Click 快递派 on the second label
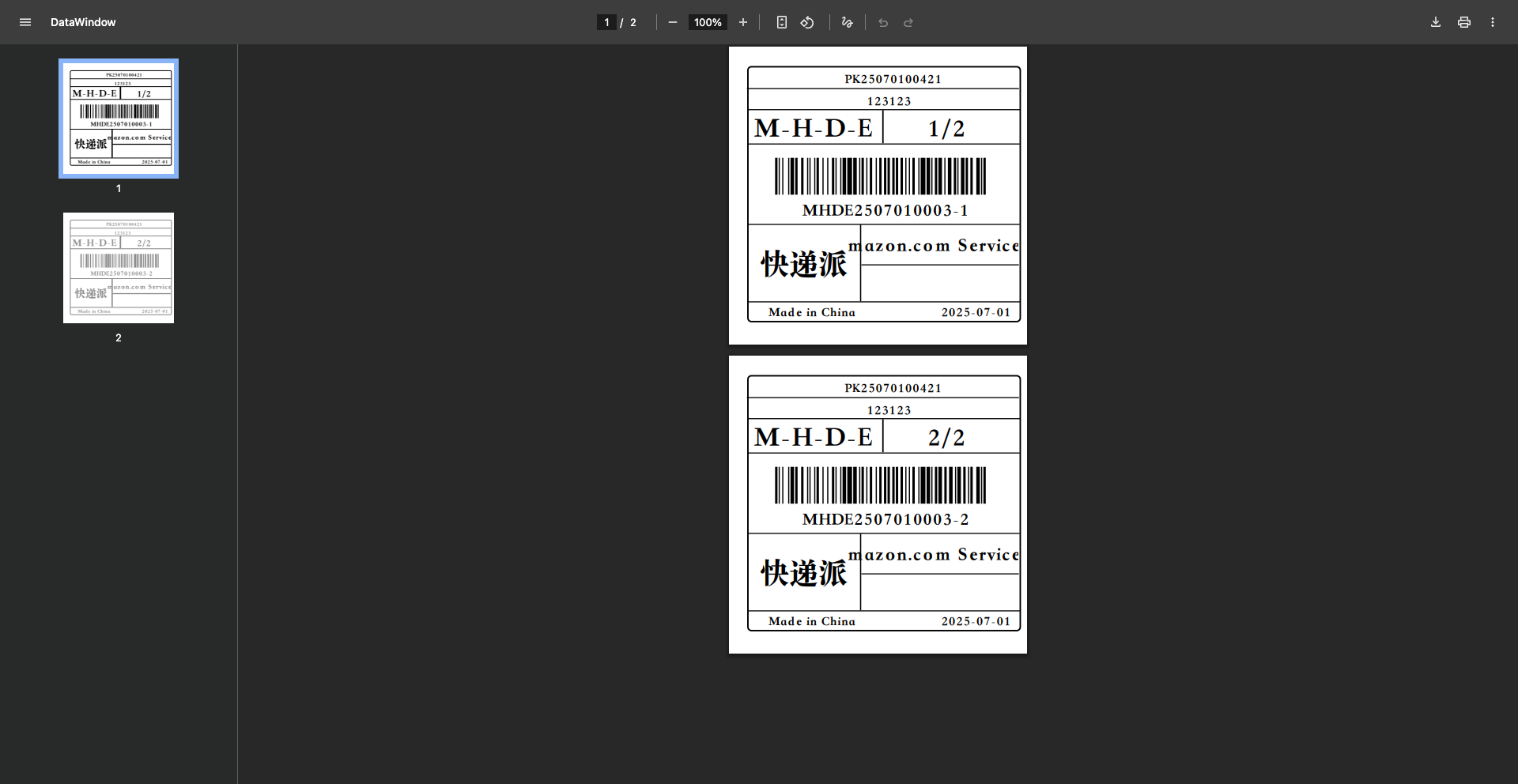The height and width of the screenshot is (784, 1518). 804,573
